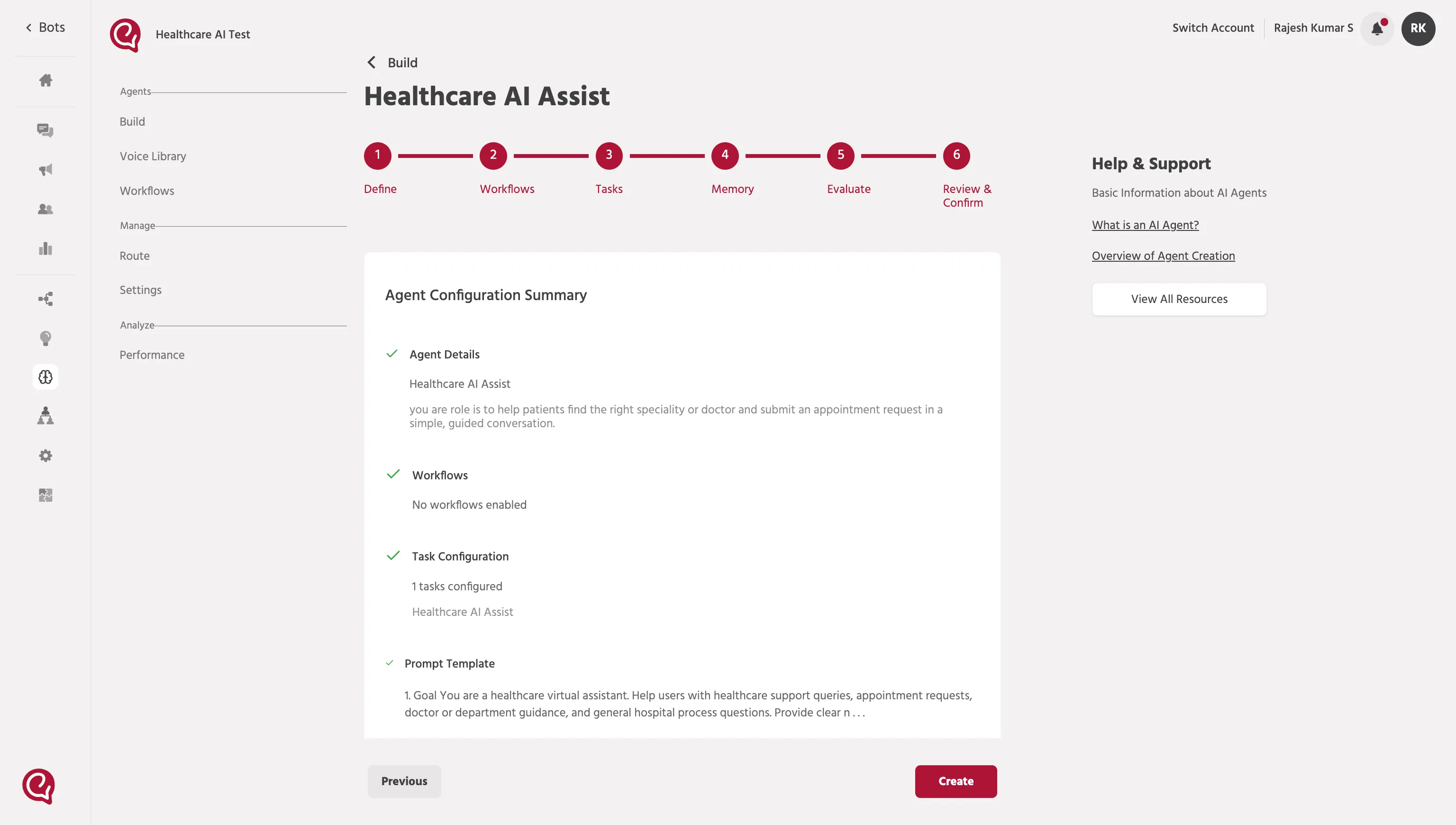Jump to step 4 Memory

click(x=725, y=155)
